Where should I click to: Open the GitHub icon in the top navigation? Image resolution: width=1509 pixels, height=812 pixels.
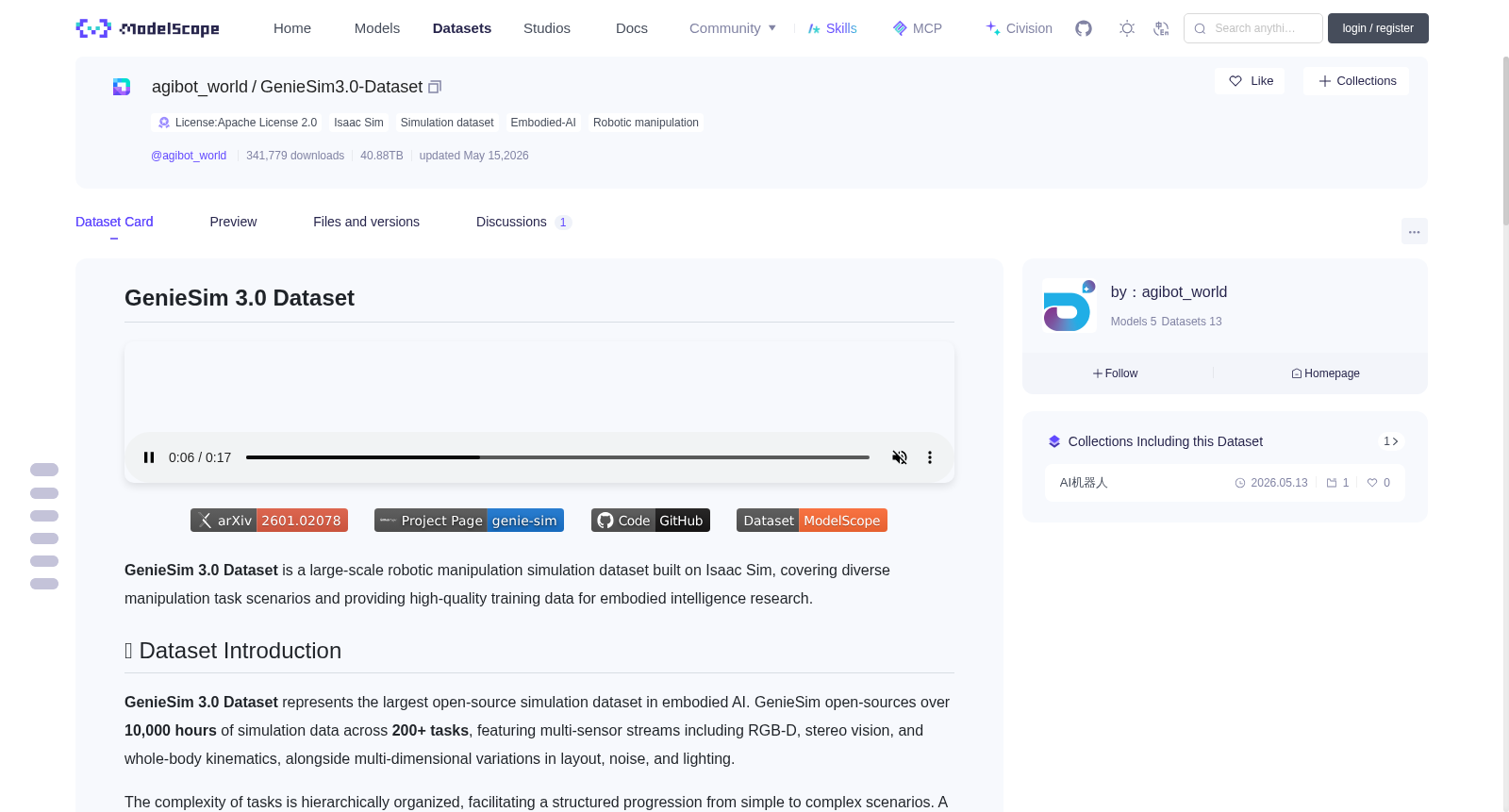1084,28
